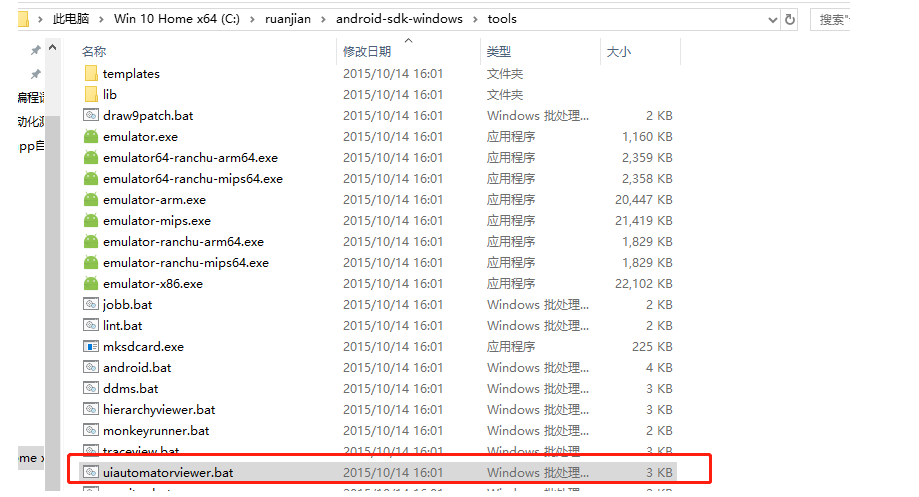919x497 pixels.
Task: Click the tools breadcrumb segment
Action: point(502,19)
